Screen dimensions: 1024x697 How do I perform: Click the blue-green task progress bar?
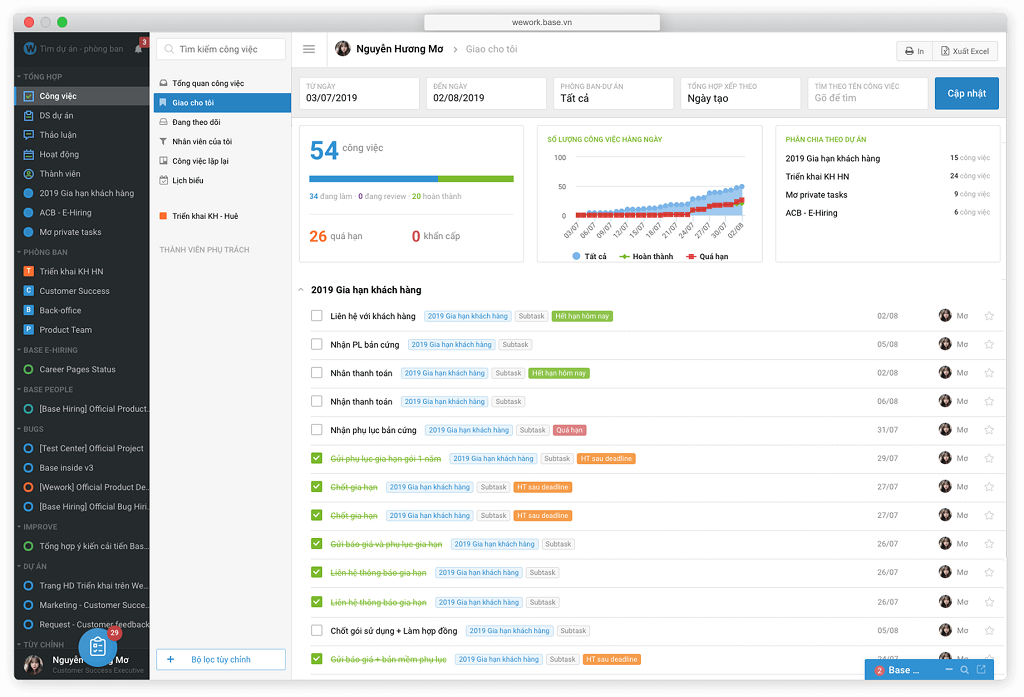(411, 179)
